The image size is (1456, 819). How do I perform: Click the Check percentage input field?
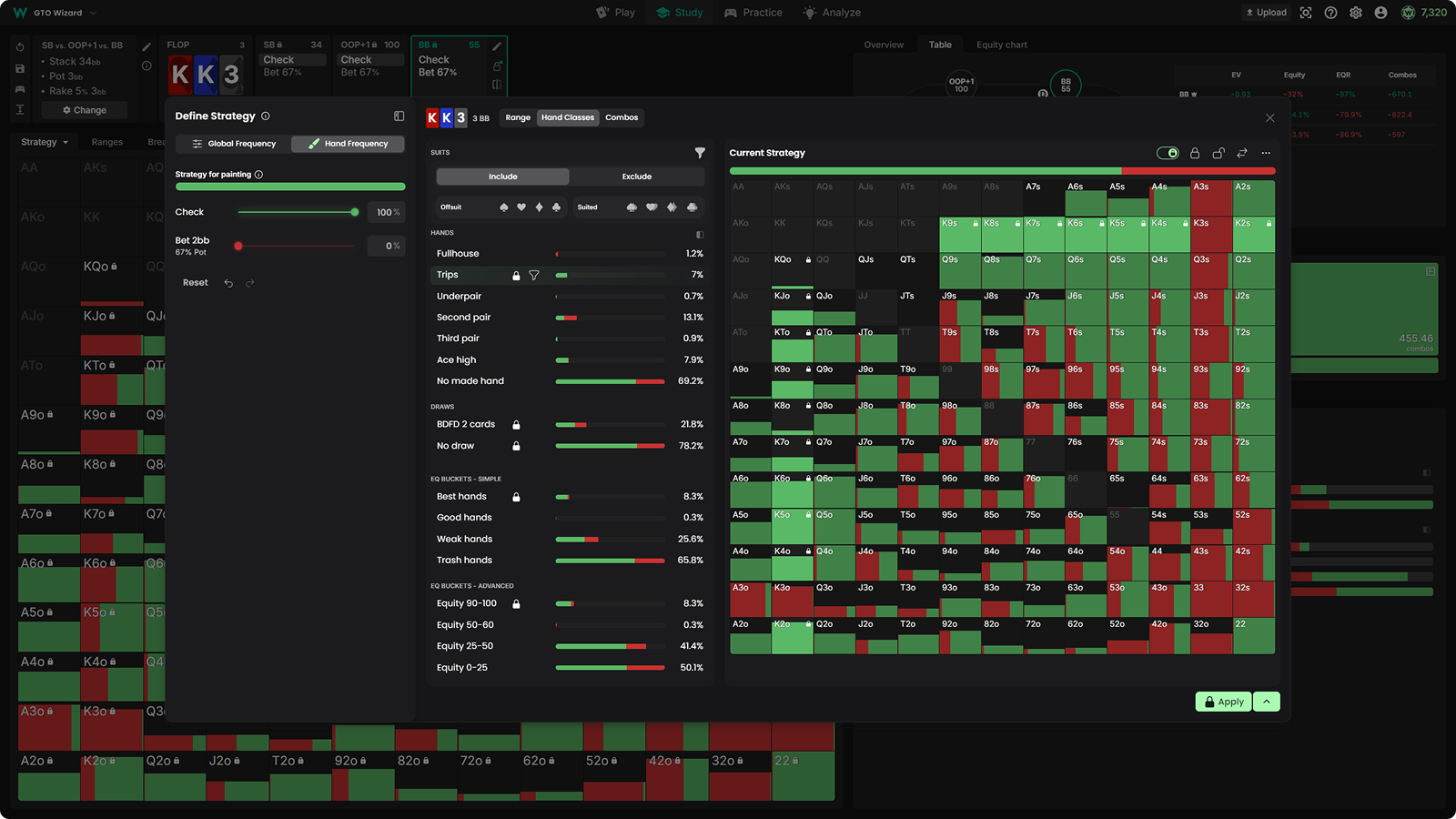[387, 212]
